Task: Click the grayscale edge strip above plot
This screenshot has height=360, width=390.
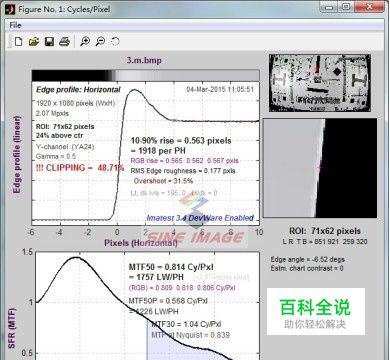Action: tap(145, 75)
